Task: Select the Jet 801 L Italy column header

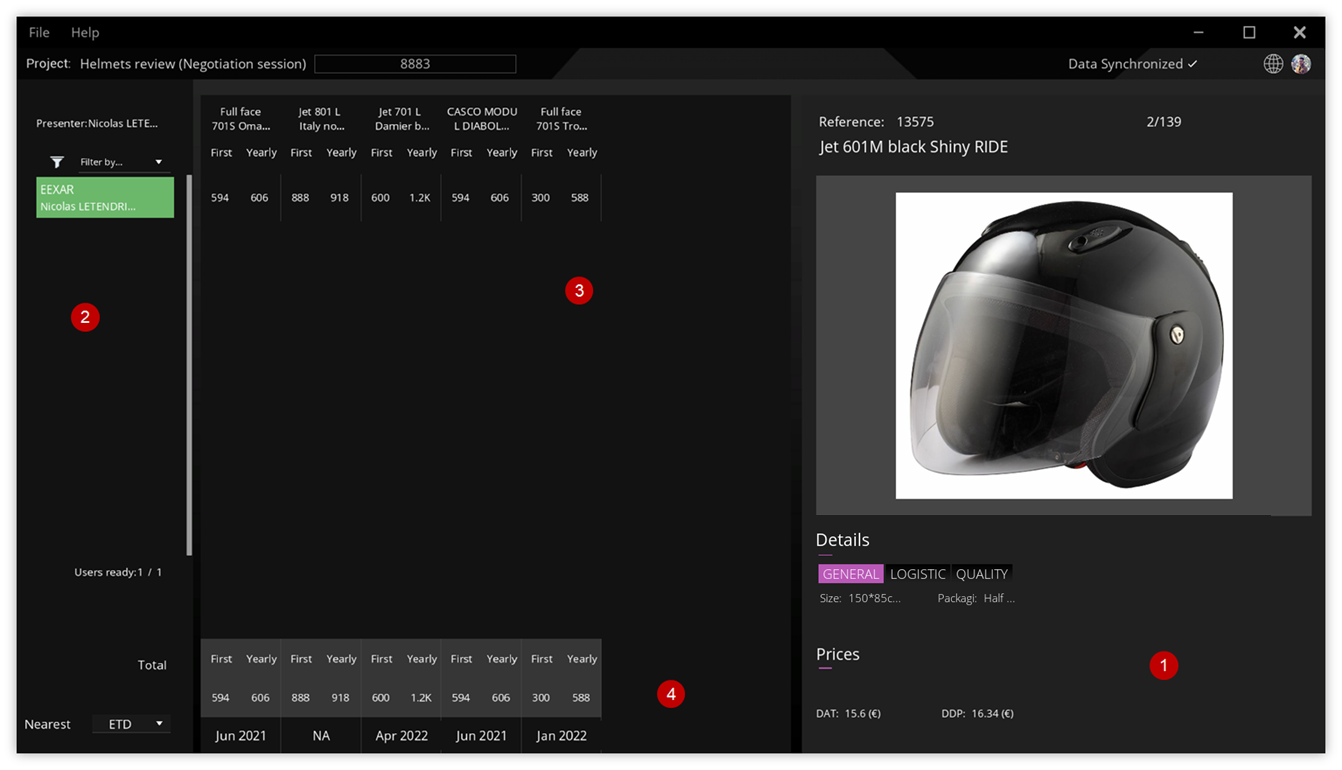Action: pos(321,119)
